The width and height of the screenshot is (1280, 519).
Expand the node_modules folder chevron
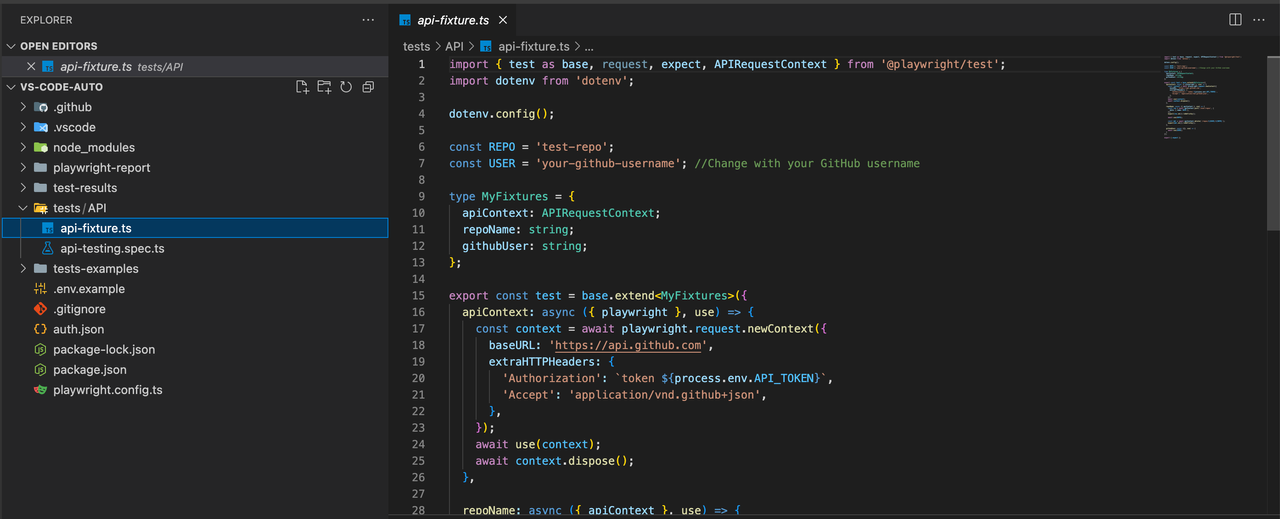tap(24, 147)
